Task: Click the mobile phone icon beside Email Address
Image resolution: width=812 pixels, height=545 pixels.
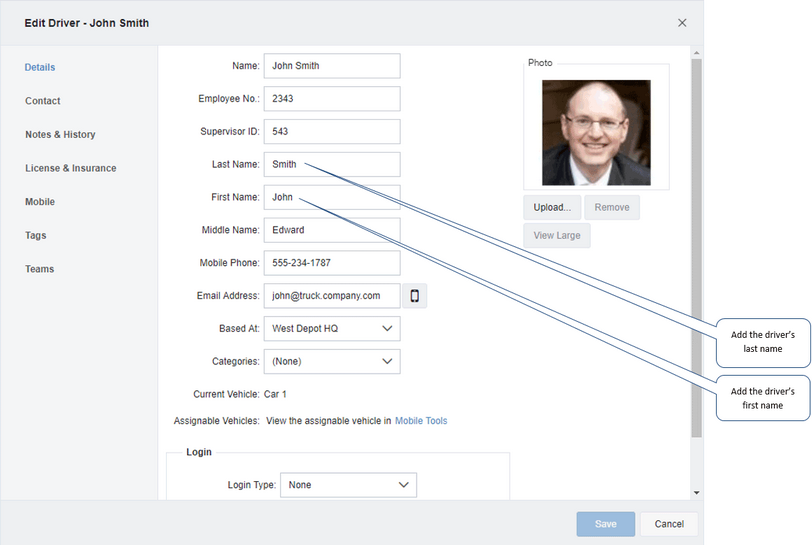Action: point(414,296)
